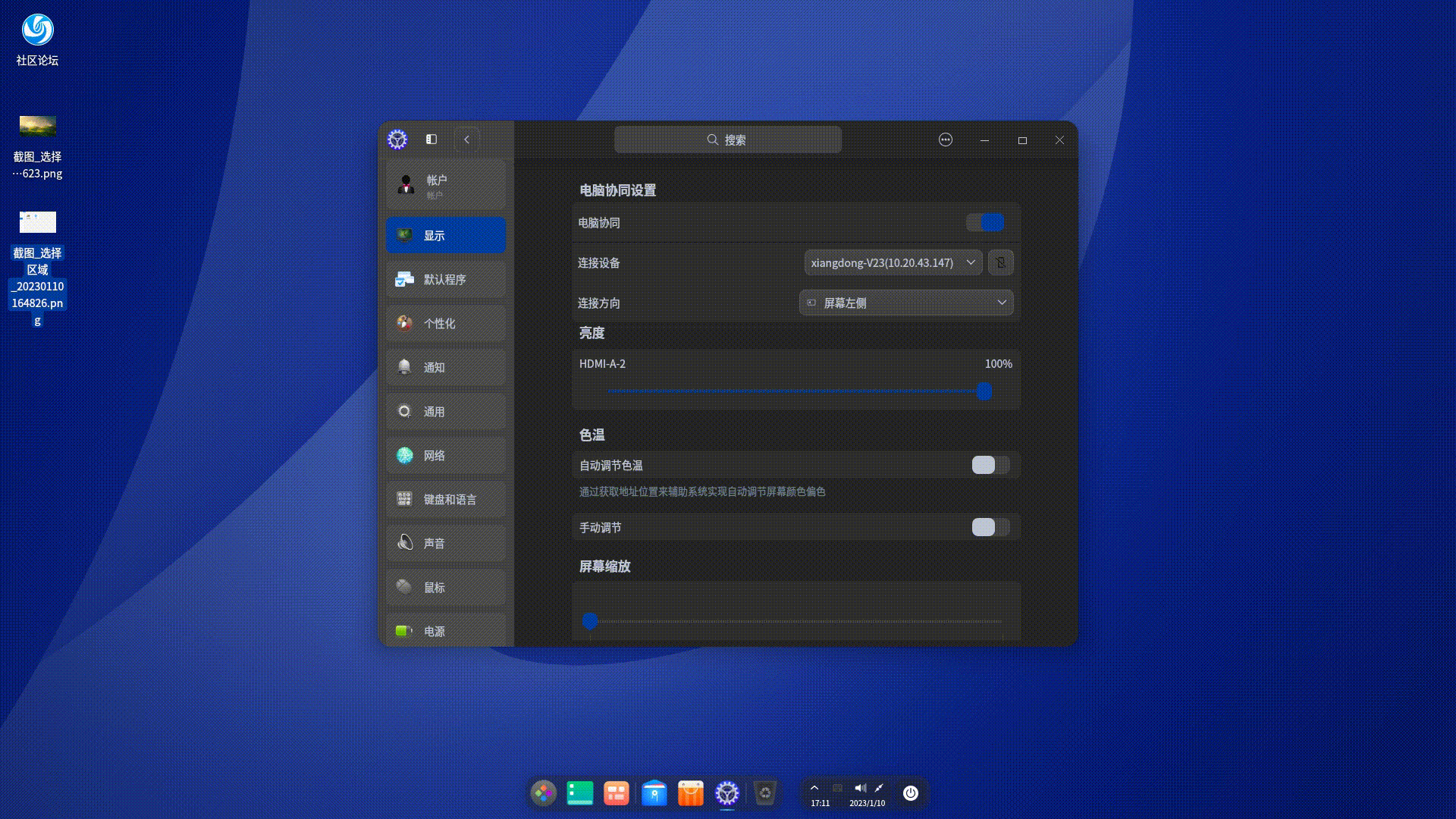Open the App Store from the taskbar

[x=691, y=793]
